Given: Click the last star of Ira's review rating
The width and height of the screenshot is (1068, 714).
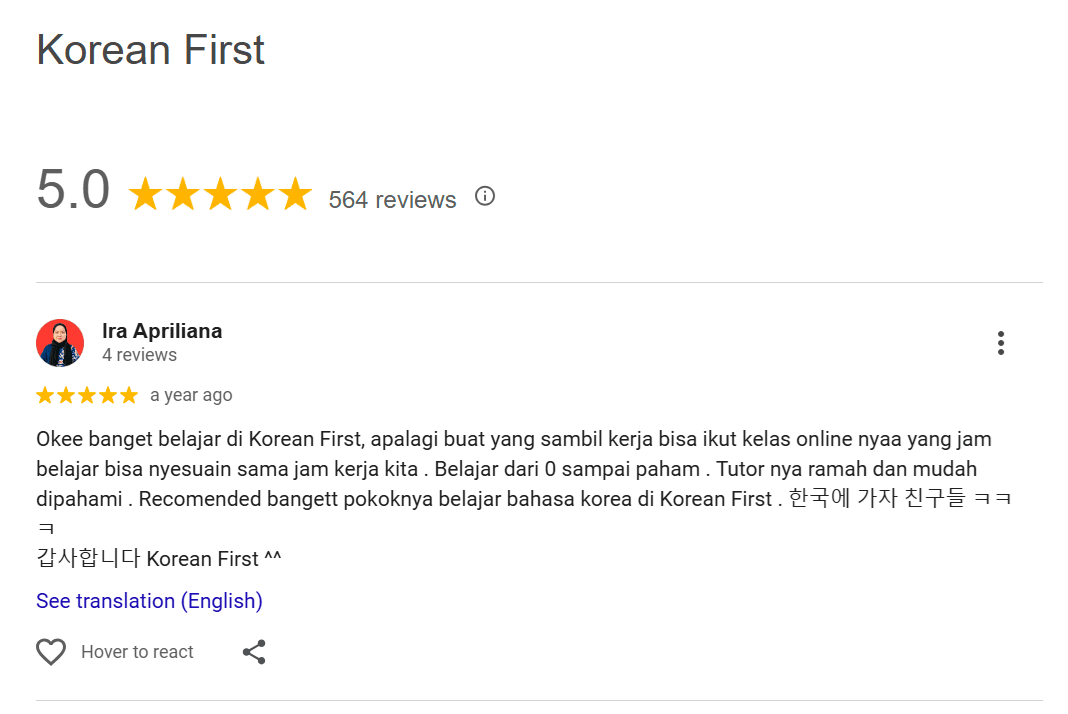Looking at the screenshot, I should [129, 395].
